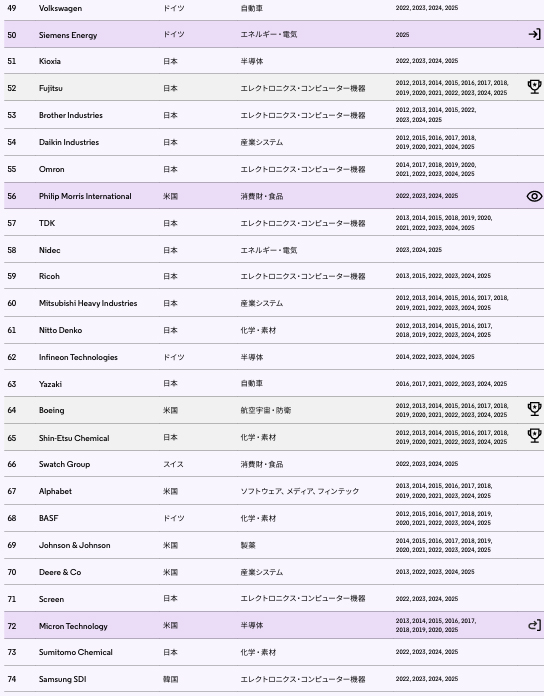
Task: Click the trophy icon for Shin-Etsu Chemical
Action: (534, 435)
